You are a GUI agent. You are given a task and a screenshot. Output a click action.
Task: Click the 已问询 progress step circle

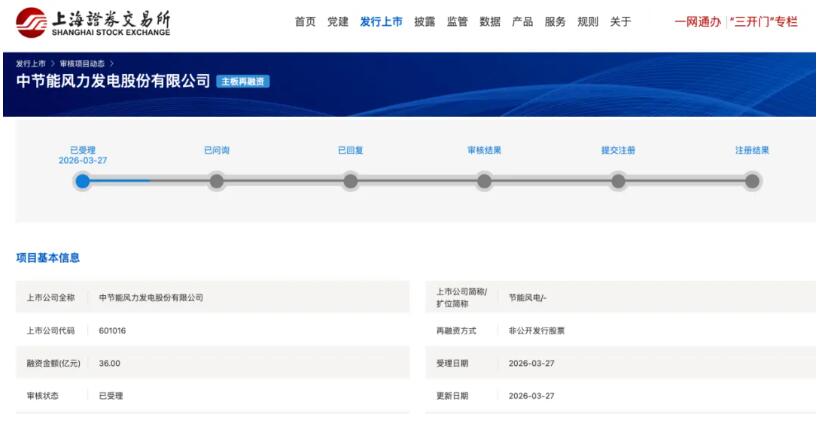217,181
